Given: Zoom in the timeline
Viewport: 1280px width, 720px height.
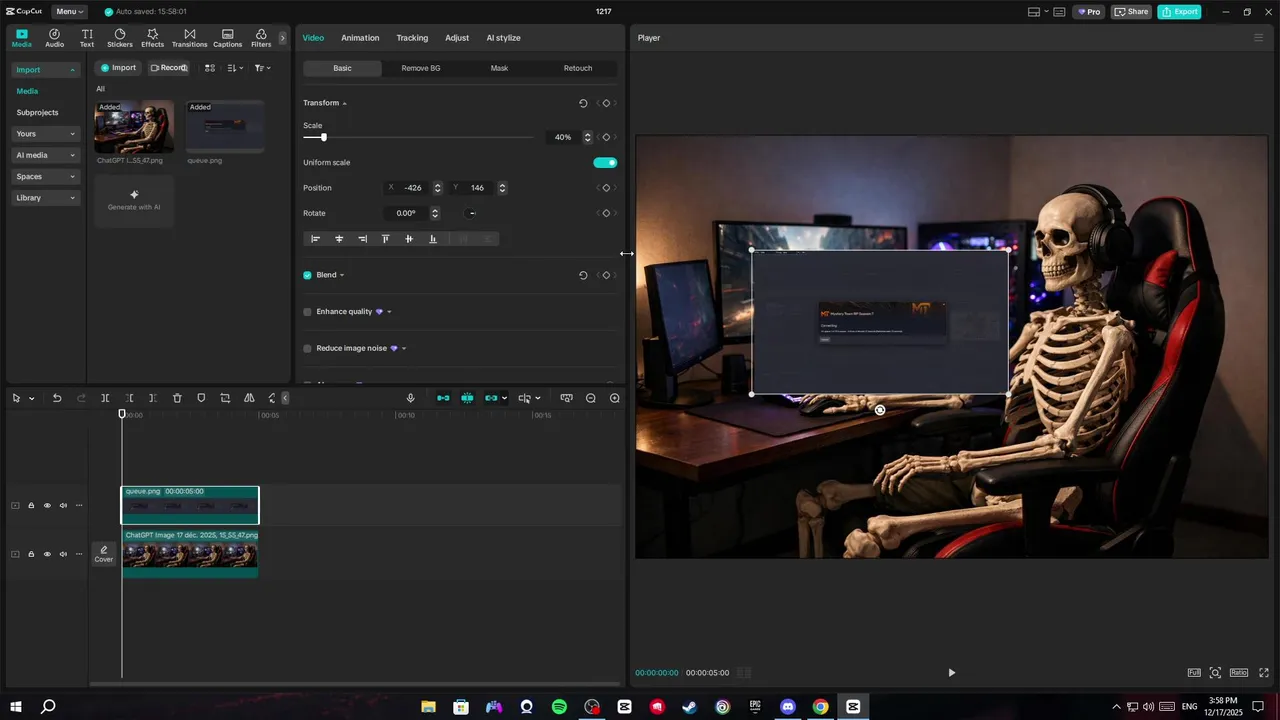Looking at the screenshot, I should coord(615,398).
